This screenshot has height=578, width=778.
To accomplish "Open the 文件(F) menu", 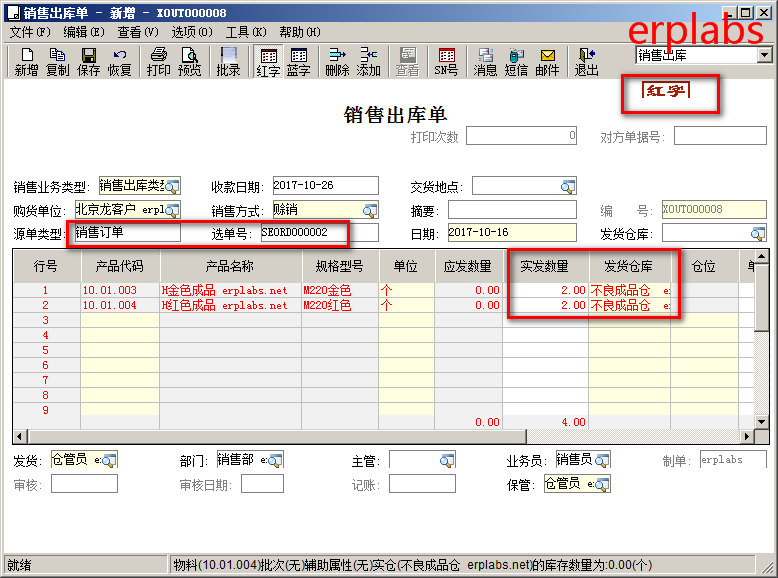I will point(30,32).
